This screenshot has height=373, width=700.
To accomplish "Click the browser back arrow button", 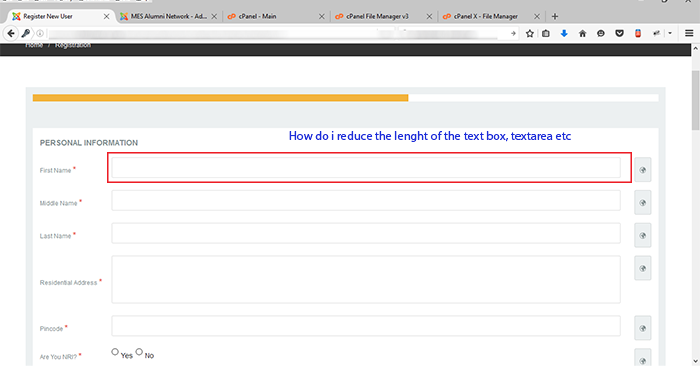I will (11, 33).
